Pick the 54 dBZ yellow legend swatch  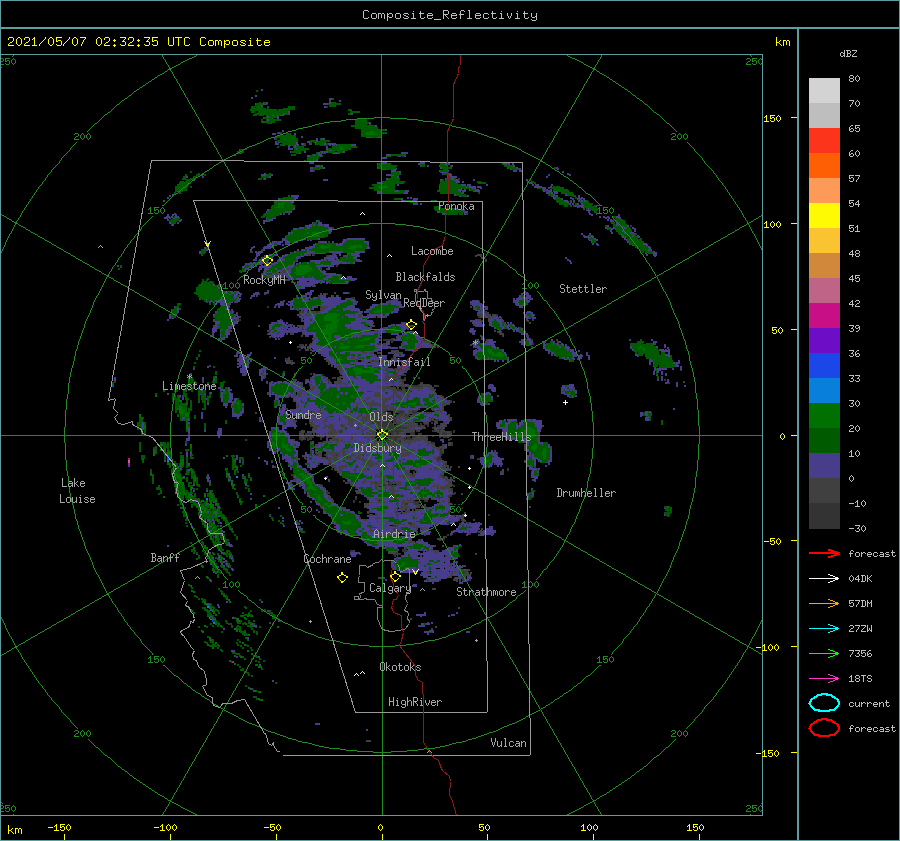click(x=824, y=215)
